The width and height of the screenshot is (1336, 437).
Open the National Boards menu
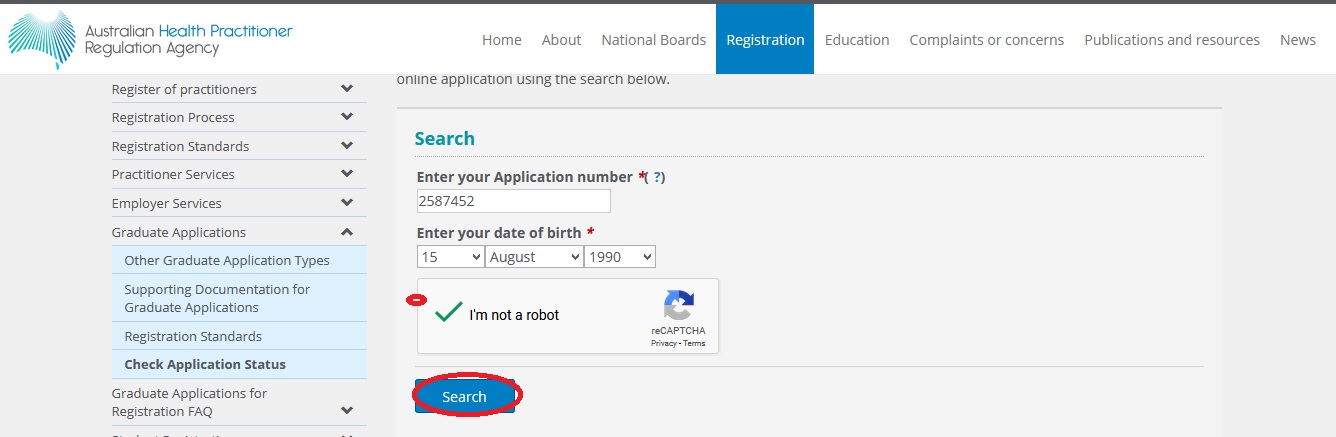653,40
